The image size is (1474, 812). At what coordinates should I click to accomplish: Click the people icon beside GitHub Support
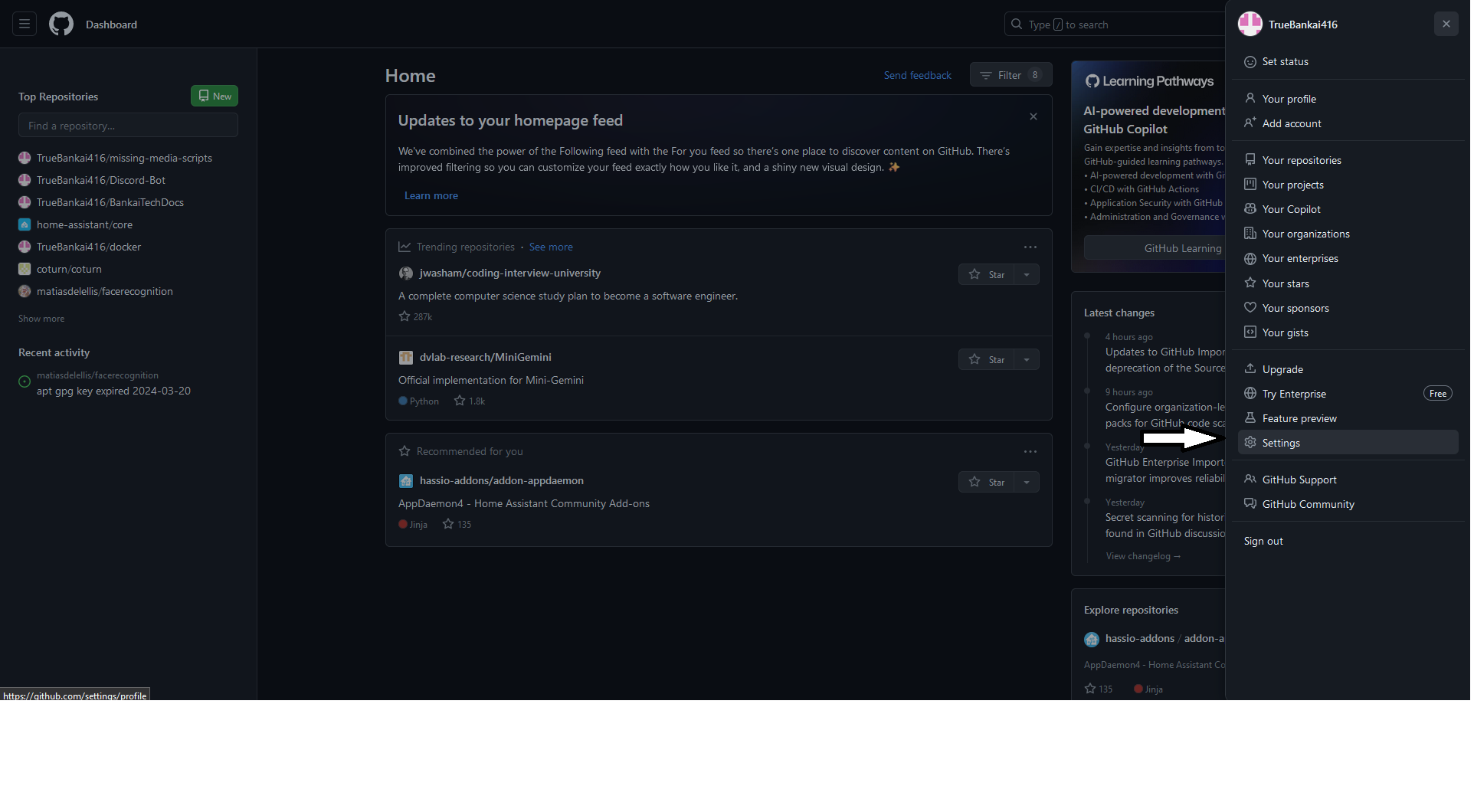(1250, 479)
